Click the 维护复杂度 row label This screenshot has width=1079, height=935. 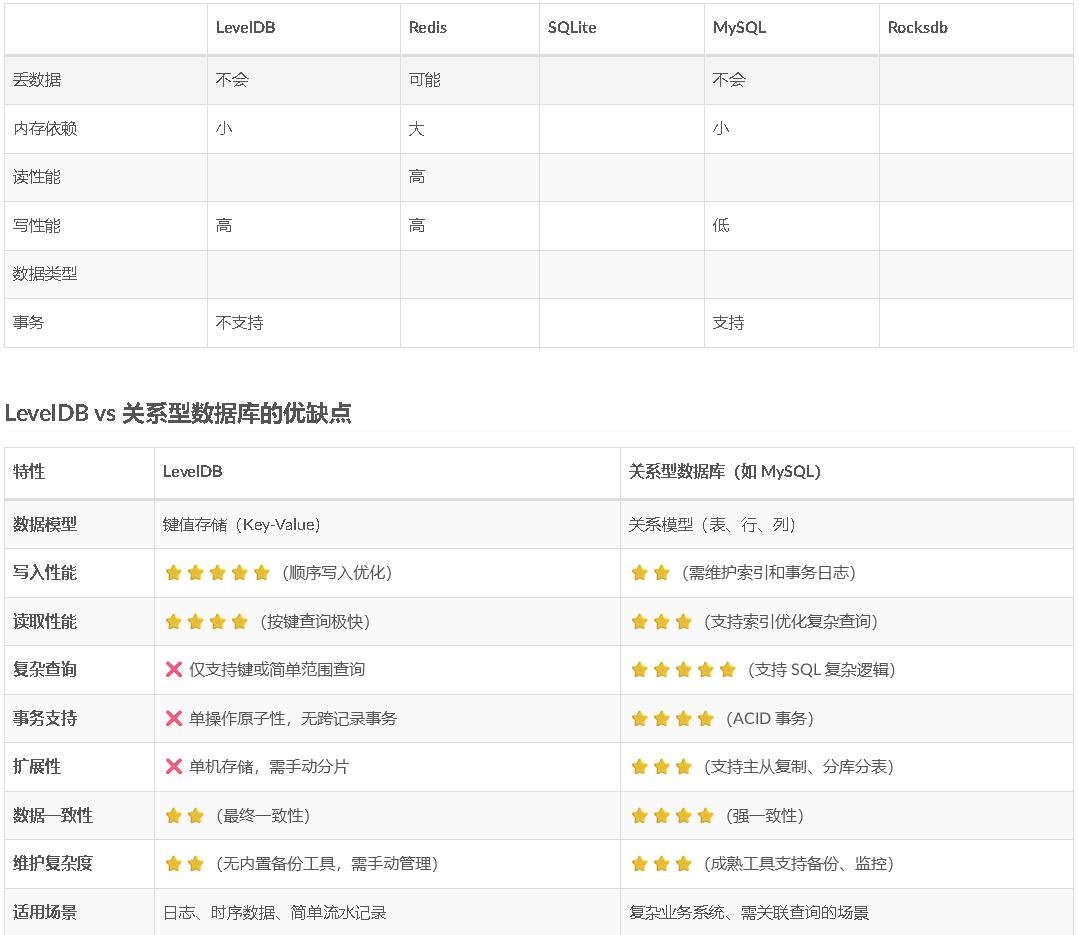pyautogui.click(x=53, y=863)
